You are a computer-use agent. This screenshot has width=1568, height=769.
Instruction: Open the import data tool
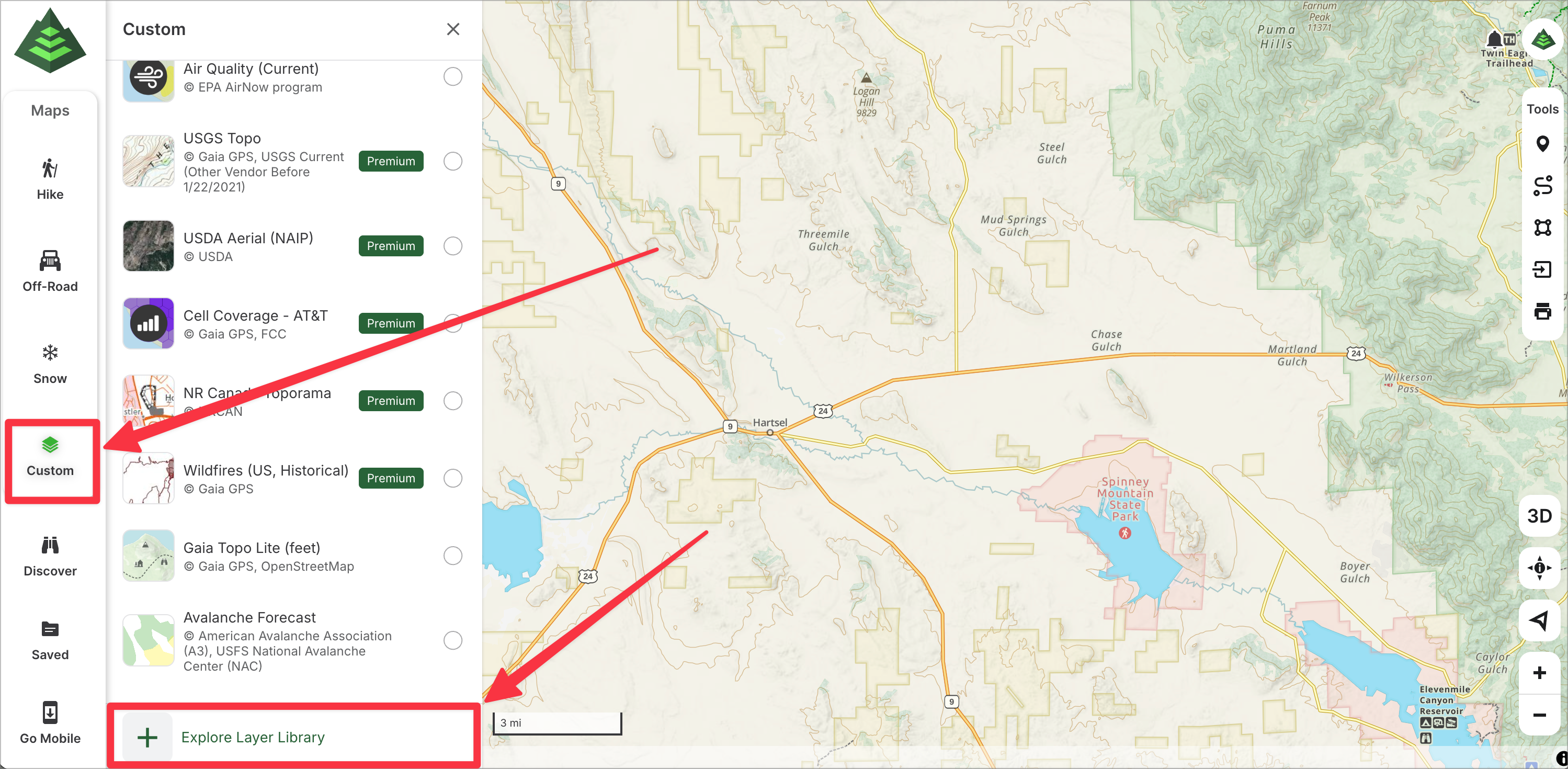(1541, 269)
